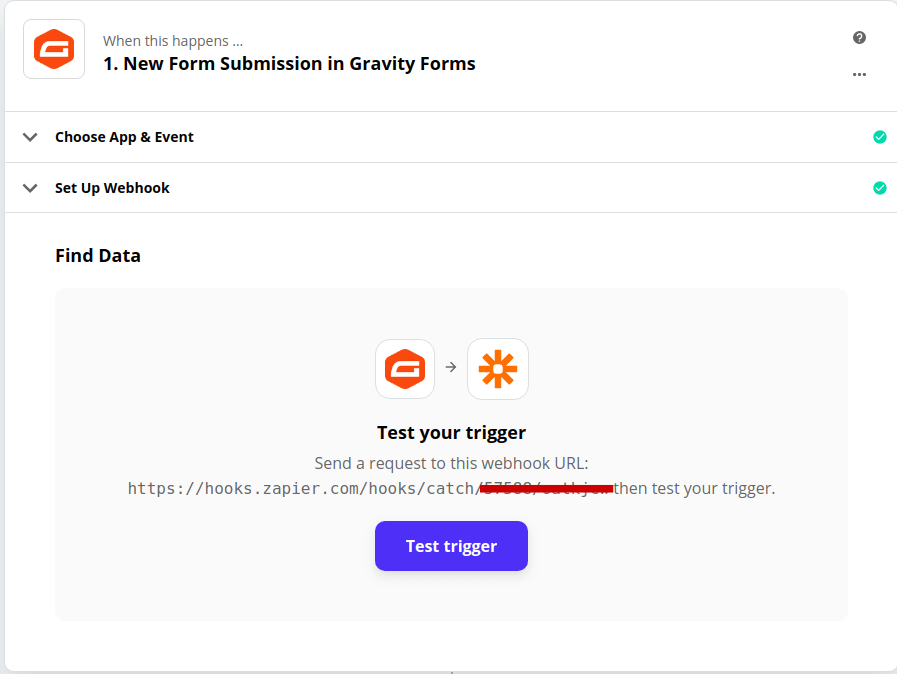The image size is (897, 674).
Task: Click the hooks.zapier.com webhook URL
Action: (370, 489)
